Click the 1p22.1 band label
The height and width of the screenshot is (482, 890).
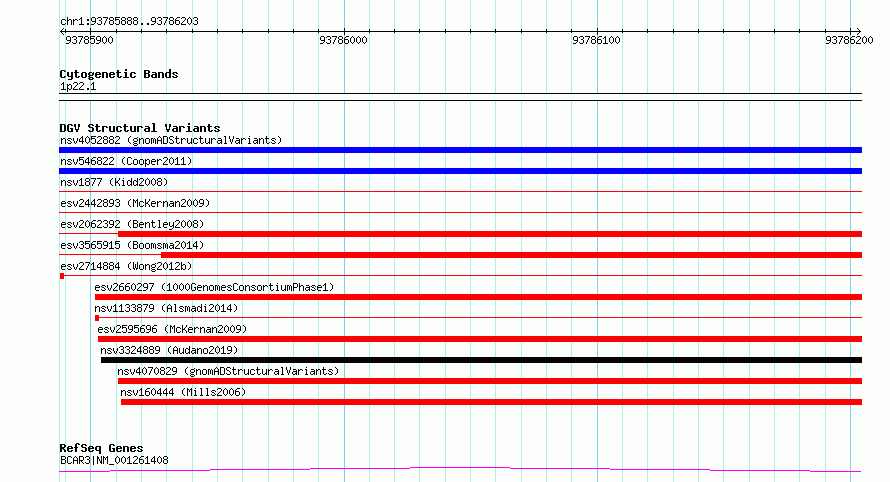78,86
